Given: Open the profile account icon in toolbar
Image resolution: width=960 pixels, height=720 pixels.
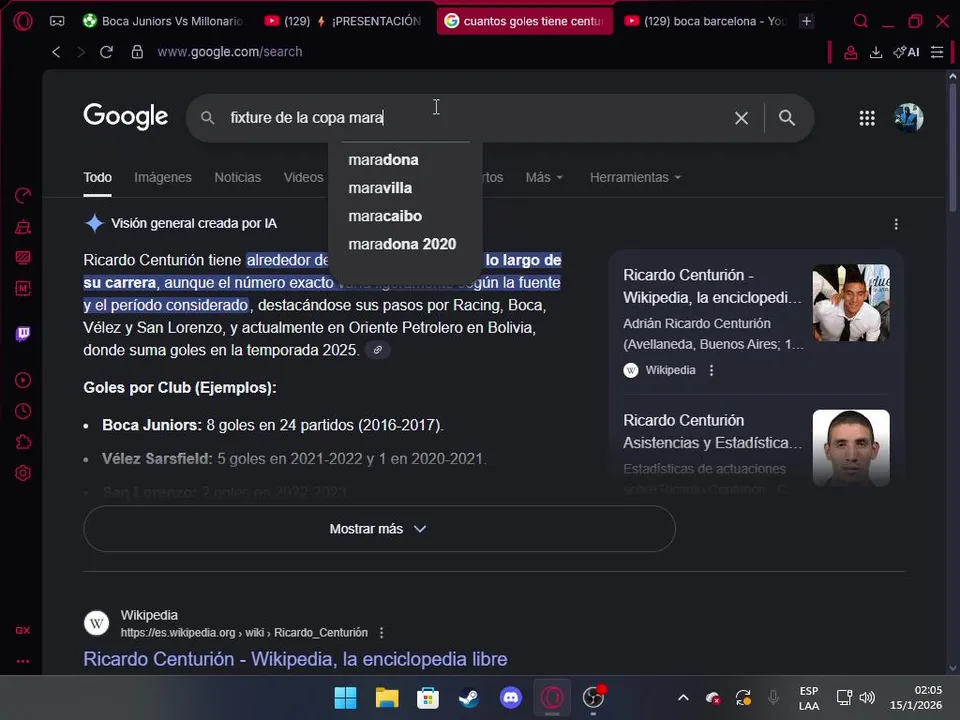Looking at the screenshot, I should click(850, 52).
